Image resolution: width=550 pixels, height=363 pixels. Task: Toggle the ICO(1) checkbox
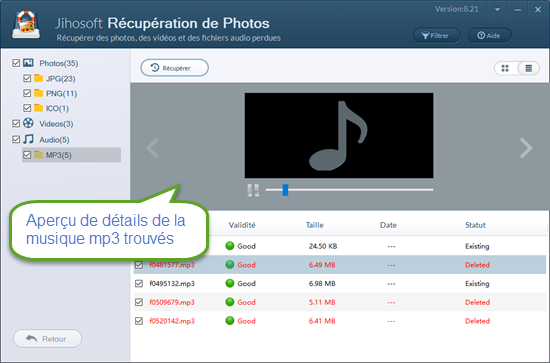click(x=27, y=108)
